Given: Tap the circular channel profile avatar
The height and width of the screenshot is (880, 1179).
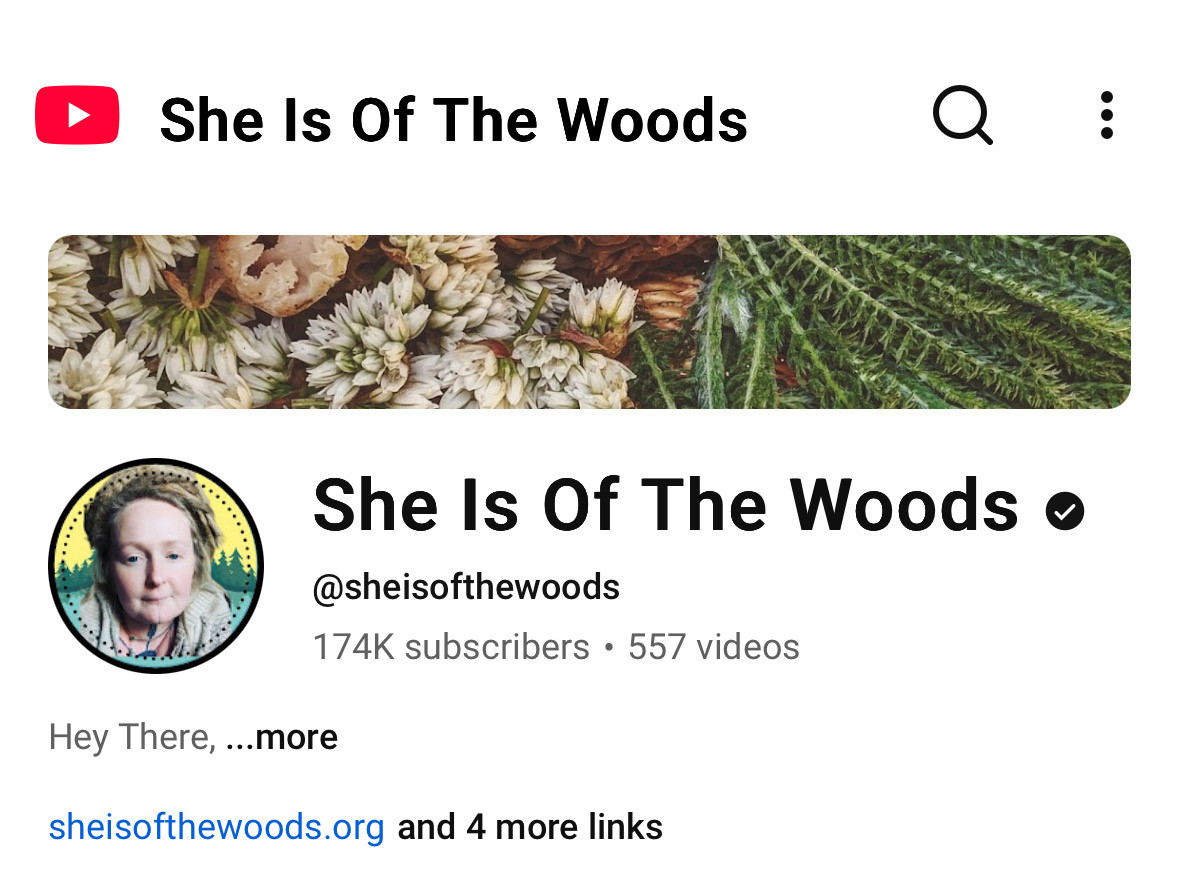Looking at the screenshot, I should point(156,566).
